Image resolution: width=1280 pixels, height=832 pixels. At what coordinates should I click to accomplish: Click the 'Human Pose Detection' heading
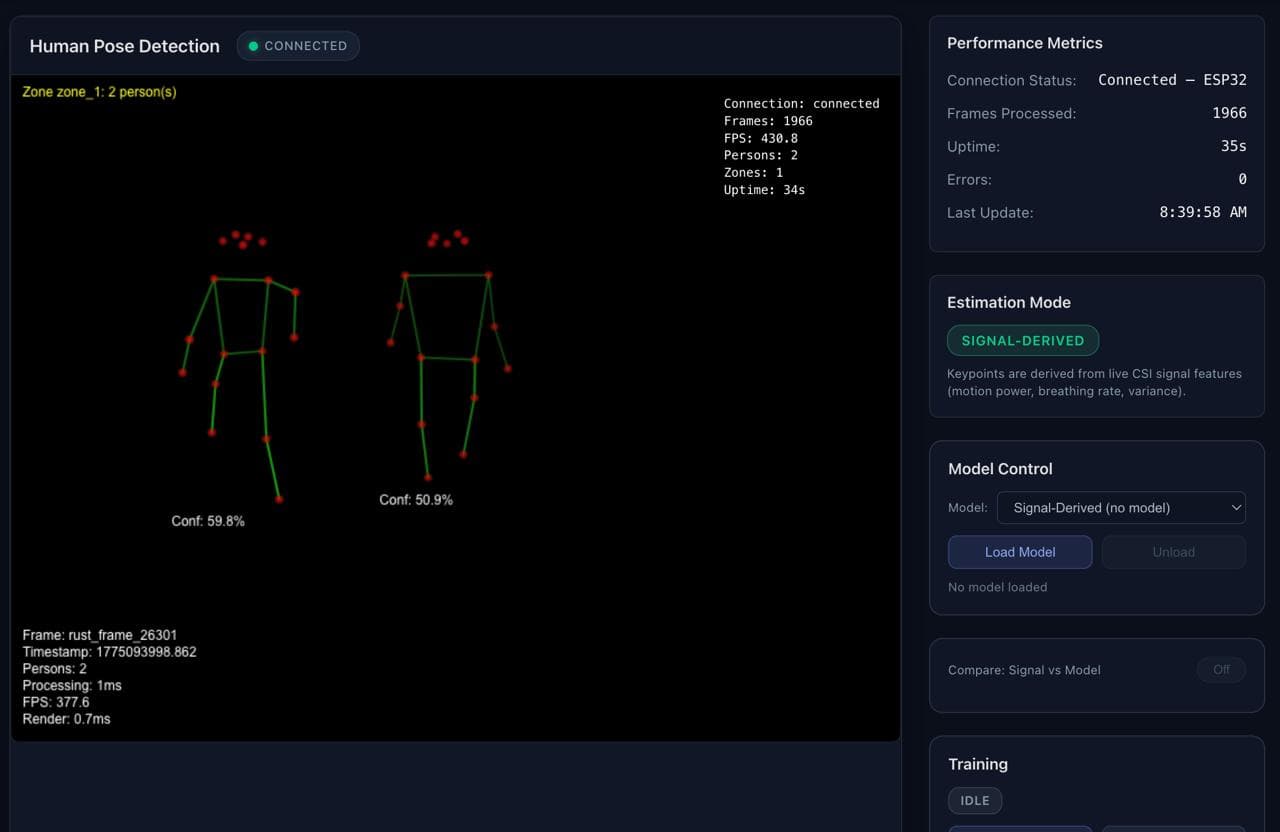click(125, 46)
